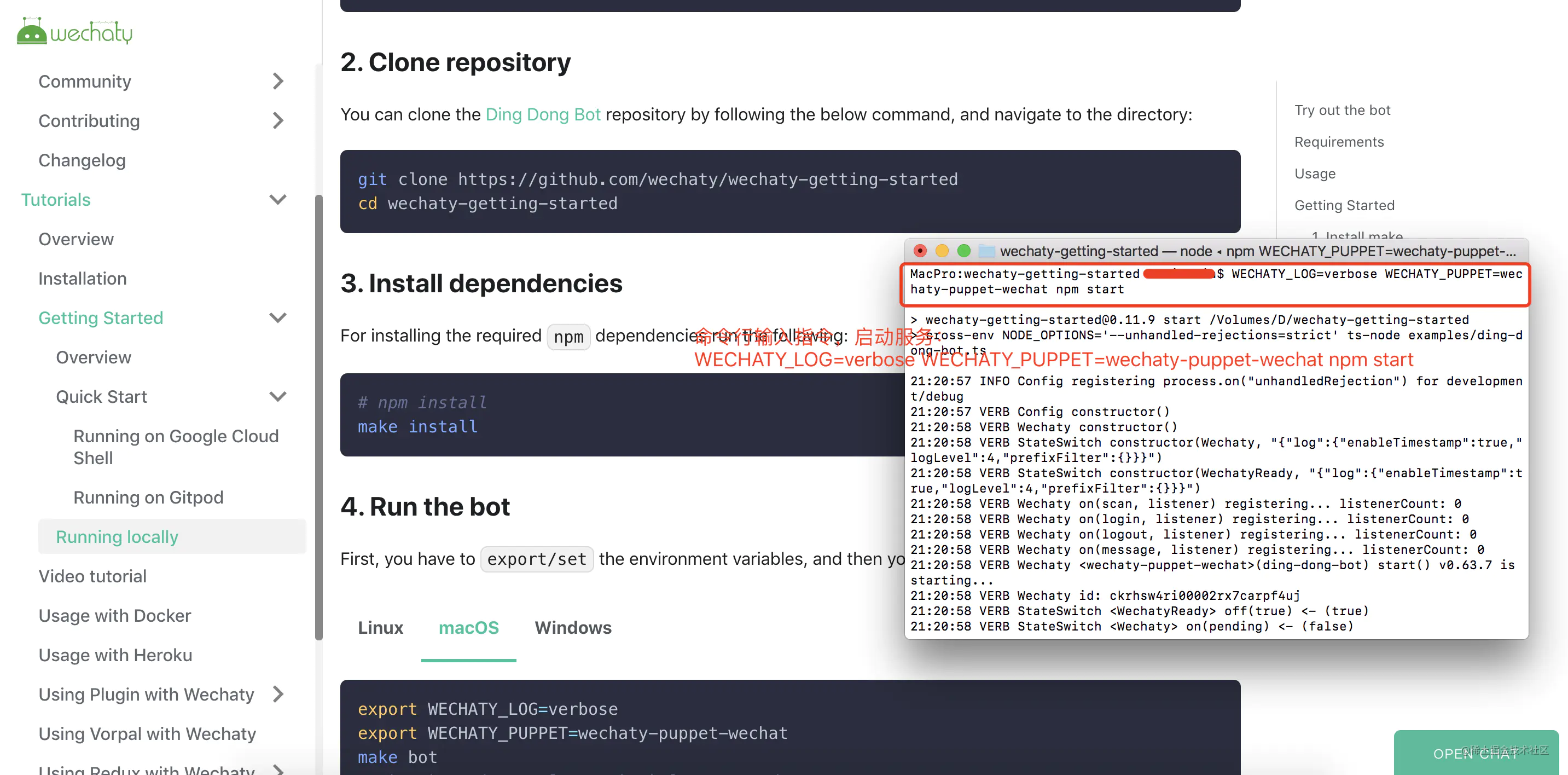1568x775 pixels.
Task: Open Usage with Heroku page
Action: point(115,655)
